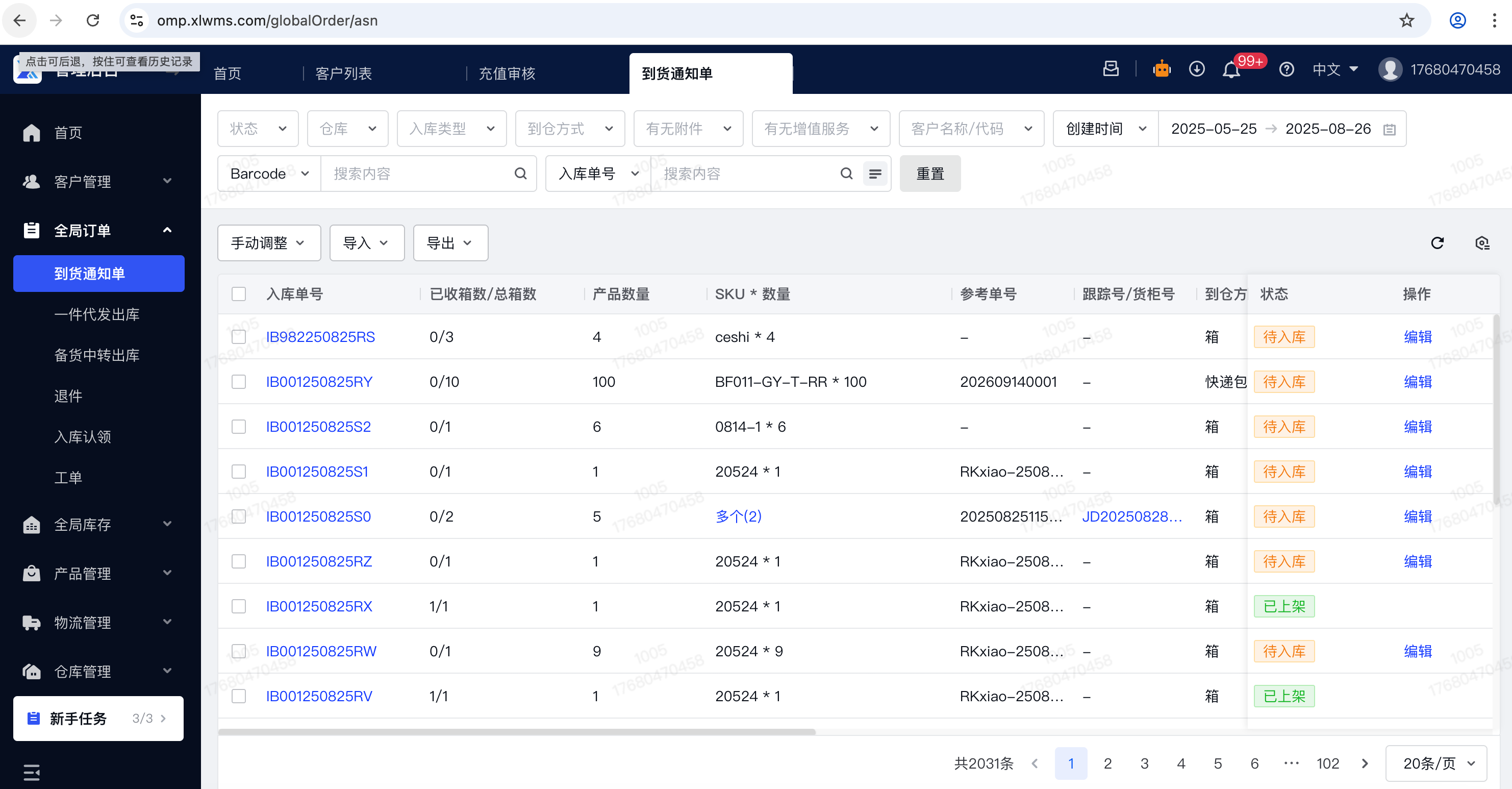The image size is (1512, 789).
Task: Click the calendar icon in date range
Action: pyautogui.click(x=1389, y=129)
